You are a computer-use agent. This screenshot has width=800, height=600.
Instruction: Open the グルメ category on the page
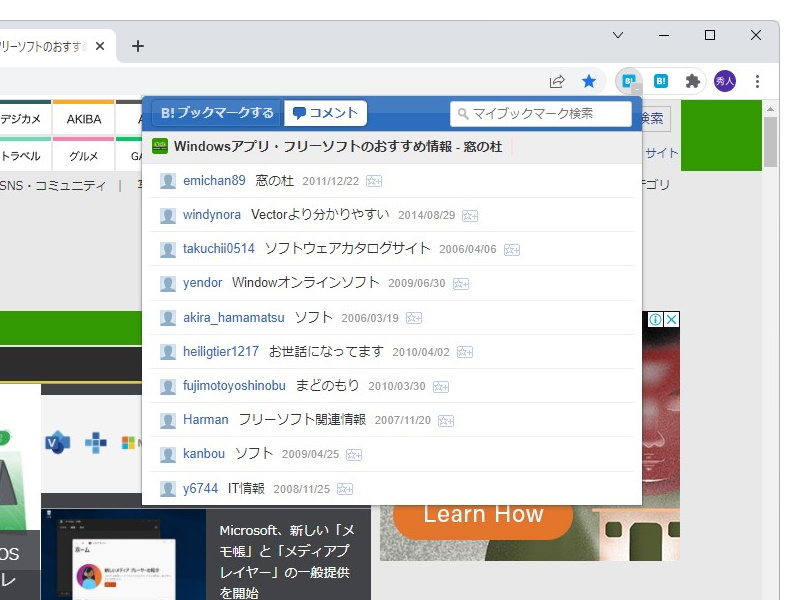point(83,156)
